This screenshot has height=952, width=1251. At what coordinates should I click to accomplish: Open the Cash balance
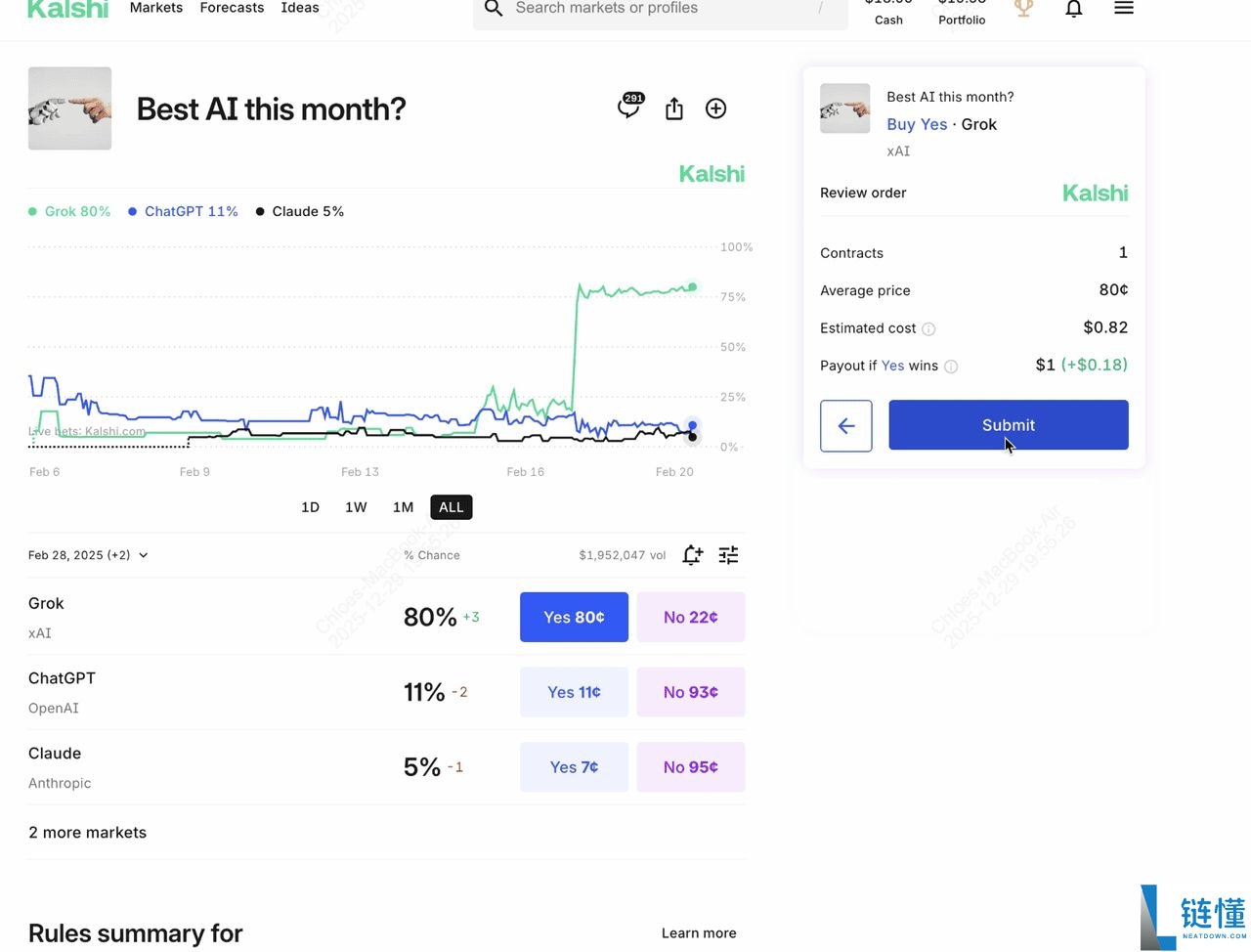(888, 12)
